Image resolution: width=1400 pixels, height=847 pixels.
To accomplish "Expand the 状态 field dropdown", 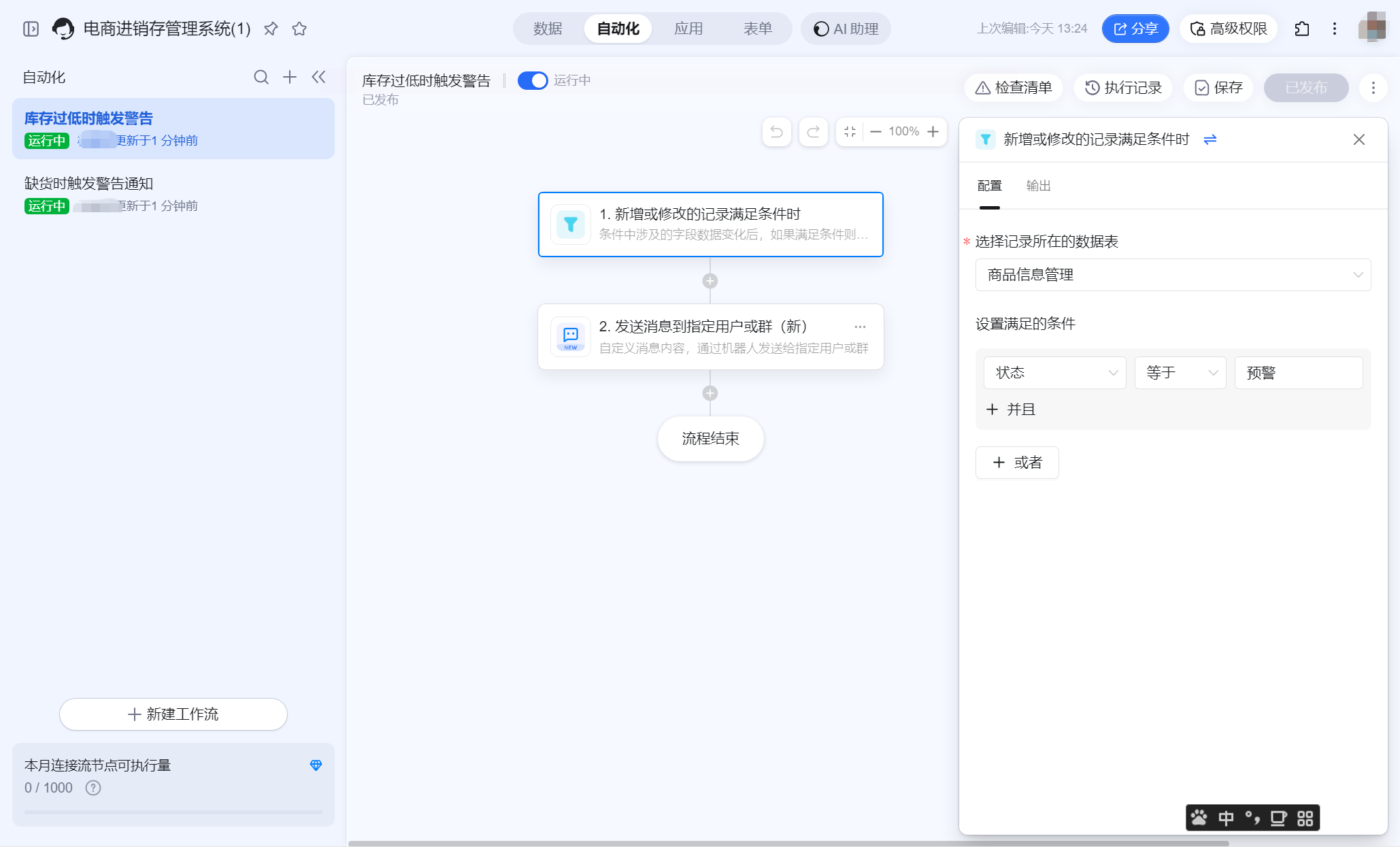I will pyautogui.click(x=1055, y=373).
